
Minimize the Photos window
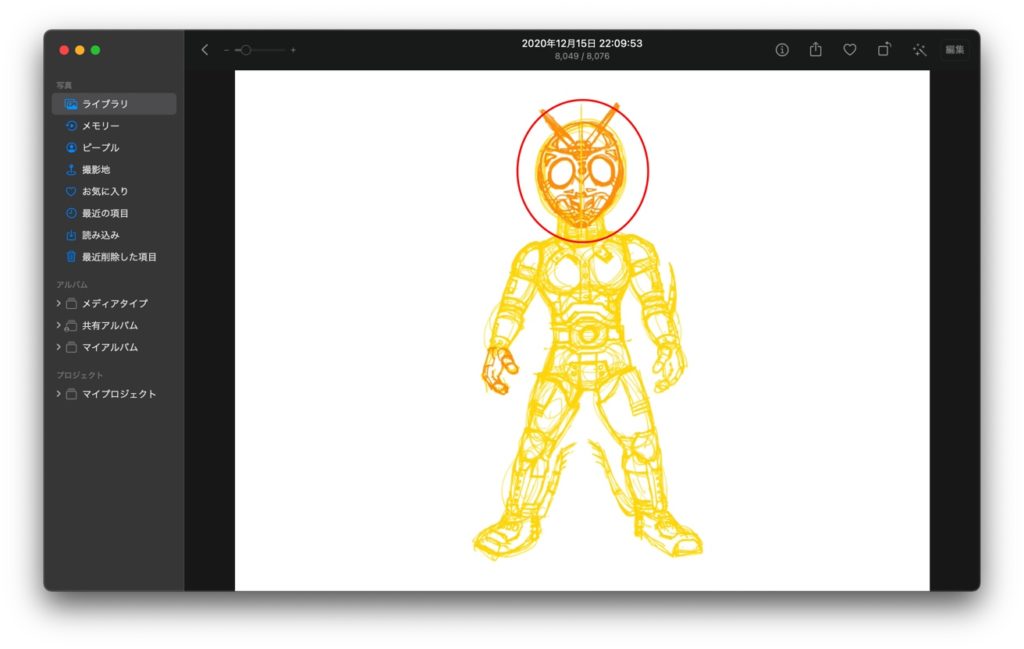pyautogui.click(x=80, y=50)
